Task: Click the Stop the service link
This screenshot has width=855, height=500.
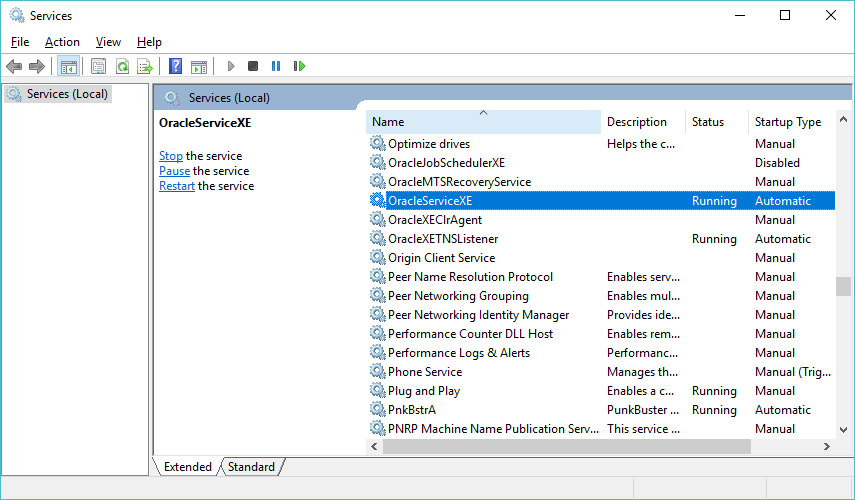Action: pos(171,156)
